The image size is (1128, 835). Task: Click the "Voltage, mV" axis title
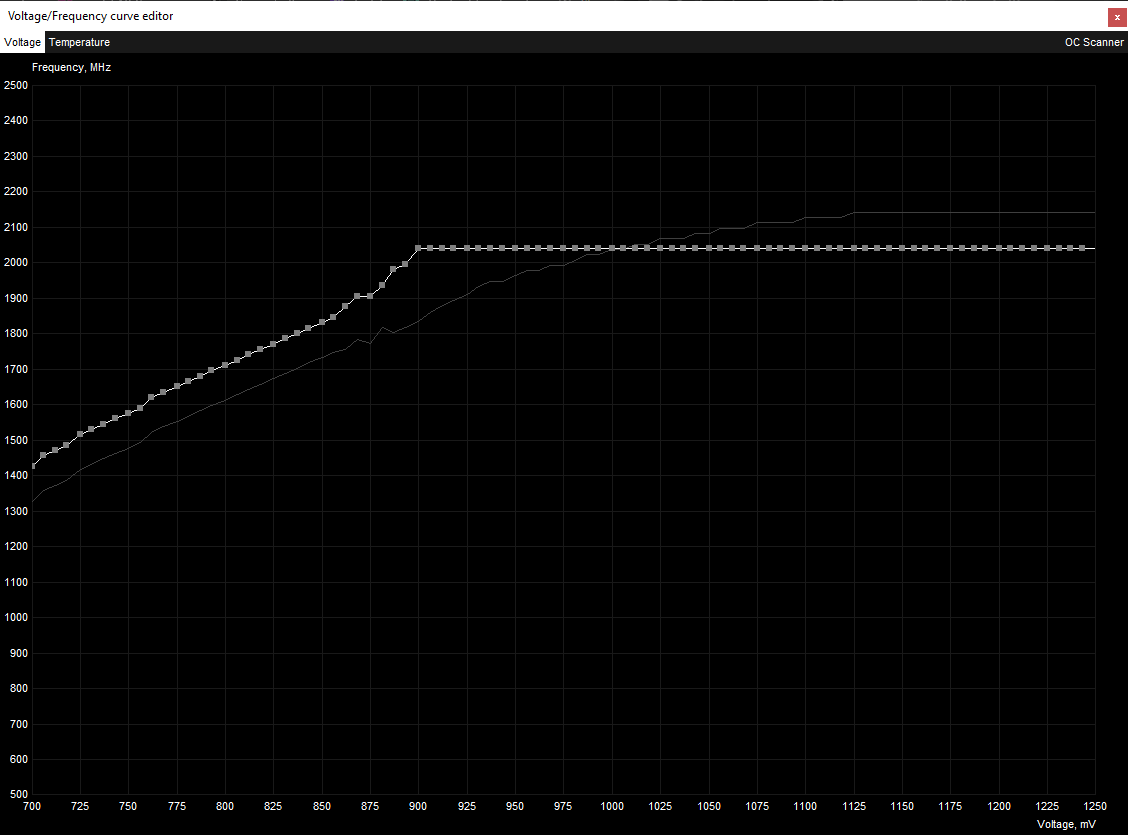tap(1066, 824)
